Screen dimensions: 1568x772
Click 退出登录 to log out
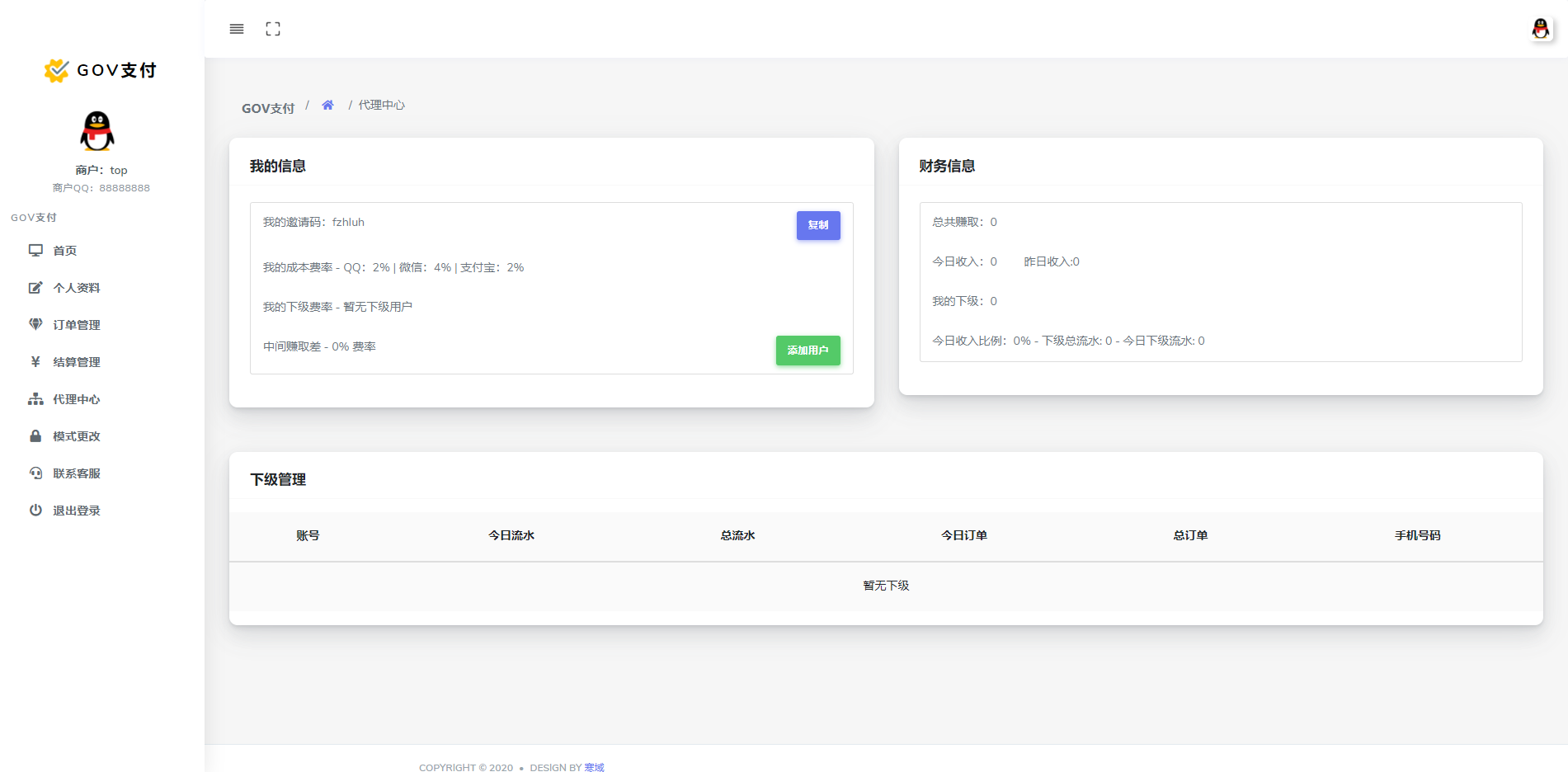coord(76,511)
